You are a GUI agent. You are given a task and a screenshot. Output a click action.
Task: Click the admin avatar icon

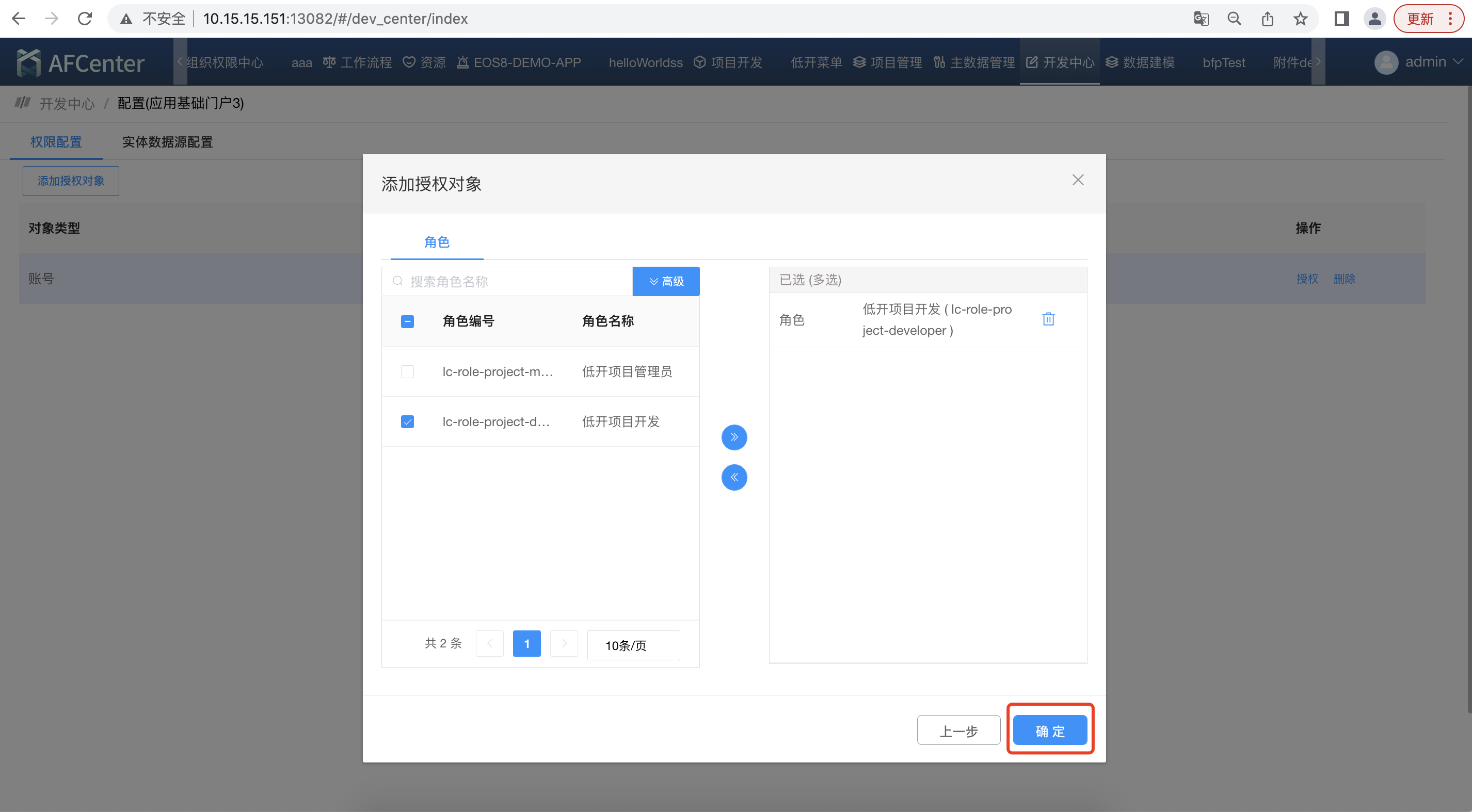[x=1386, y=62]
